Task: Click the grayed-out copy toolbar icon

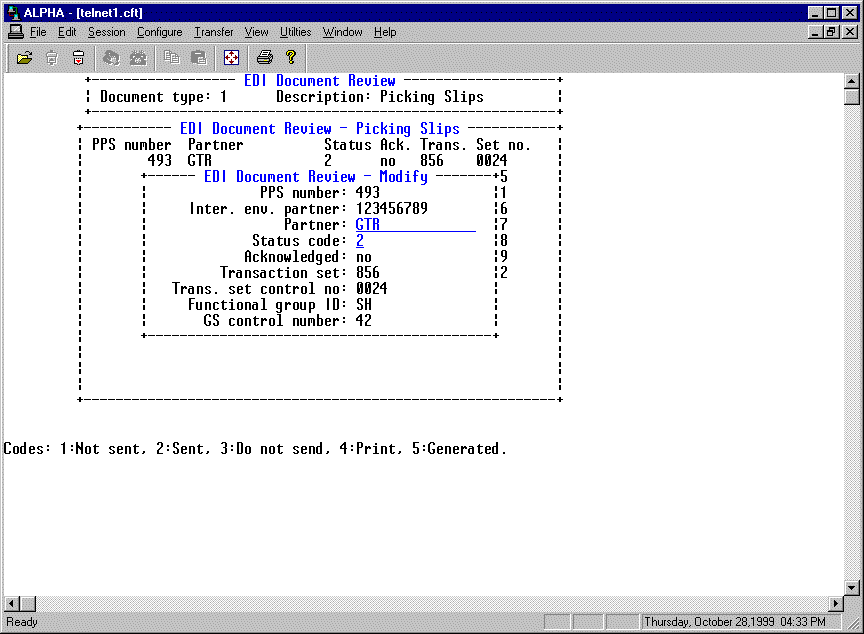Action: [172, 57]
